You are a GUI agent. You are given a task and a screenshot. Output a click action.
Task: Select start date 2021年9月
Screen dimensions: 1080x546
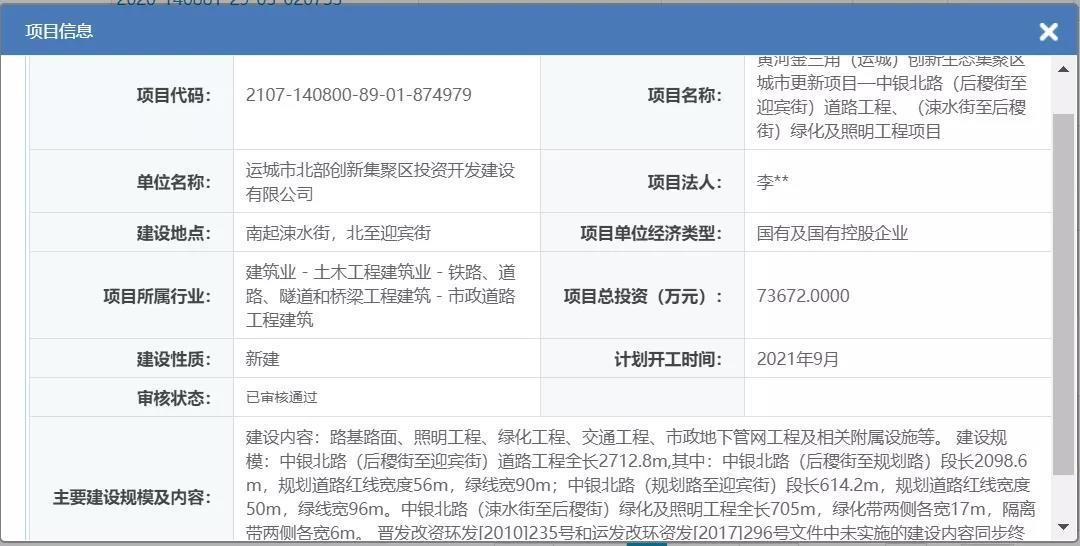point(798,359)
